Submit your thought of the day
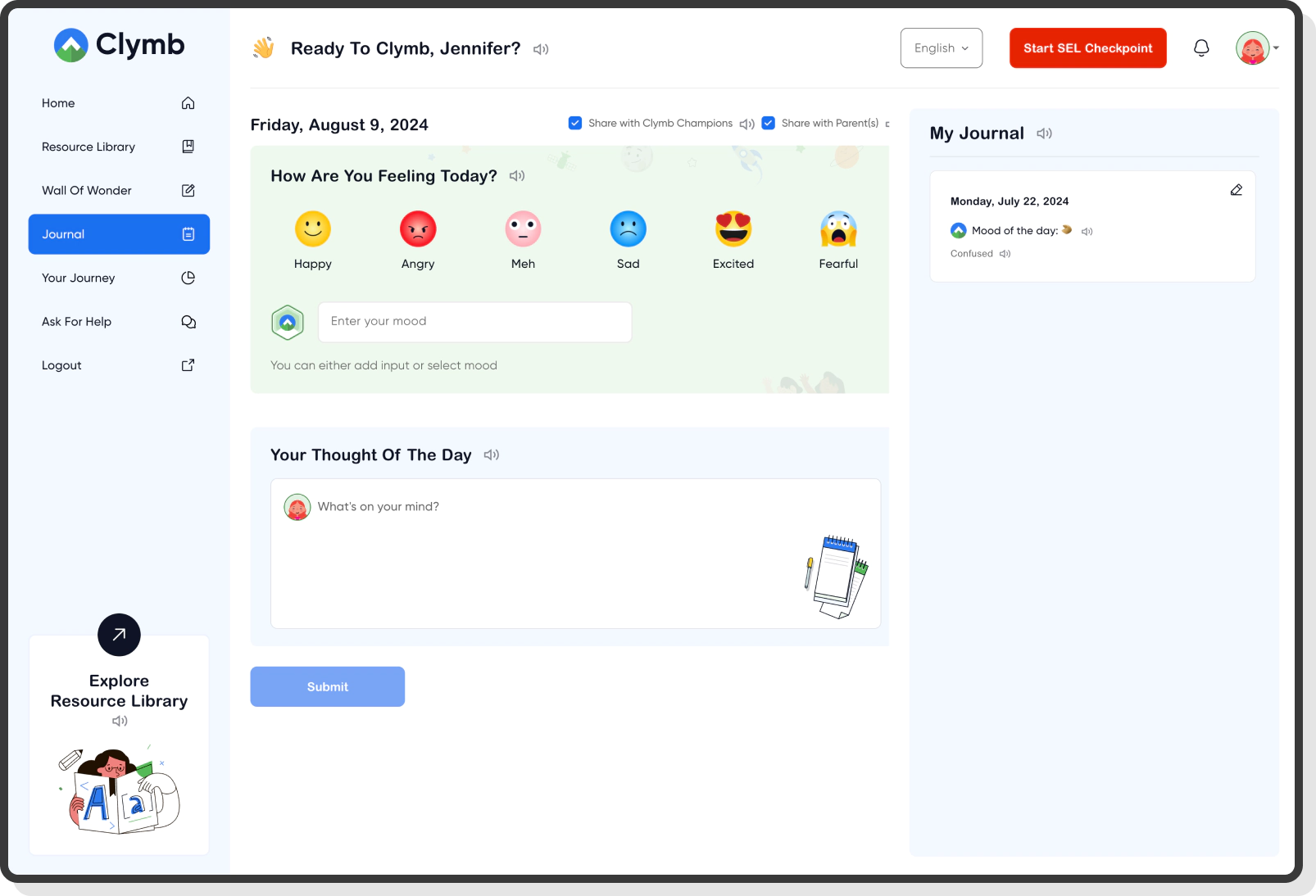 pos(327,686)
